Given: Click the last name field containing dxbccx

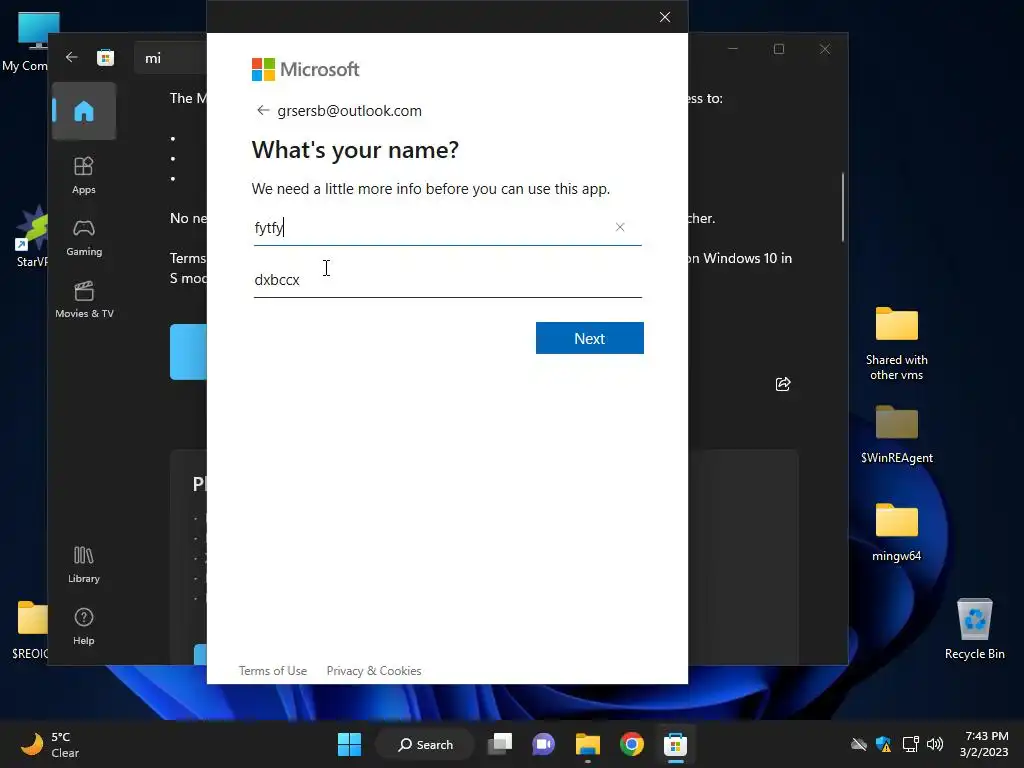Looking at the screenshot, I should (x=447, y=280).
